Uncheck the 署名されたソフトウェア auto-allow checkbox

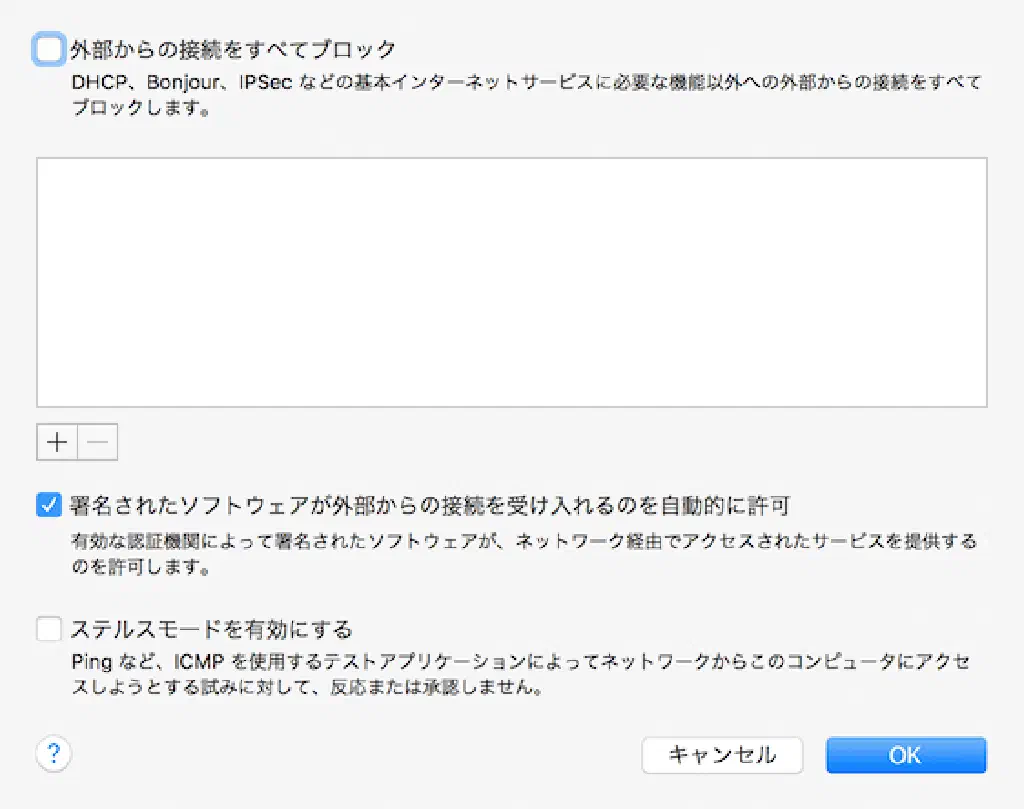[x=49, y=505]
